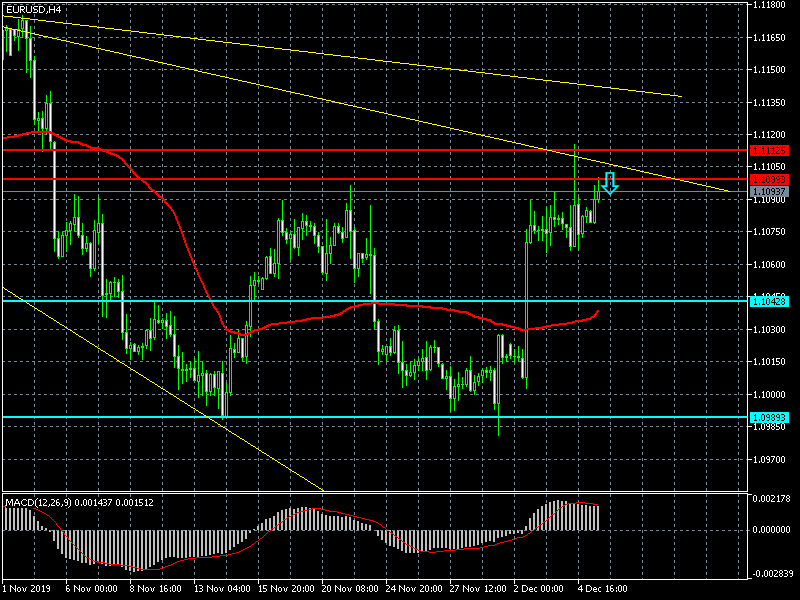Click the 1.11200 price scale label
This screenshot has width=800, height=600.
coord(769,135)
